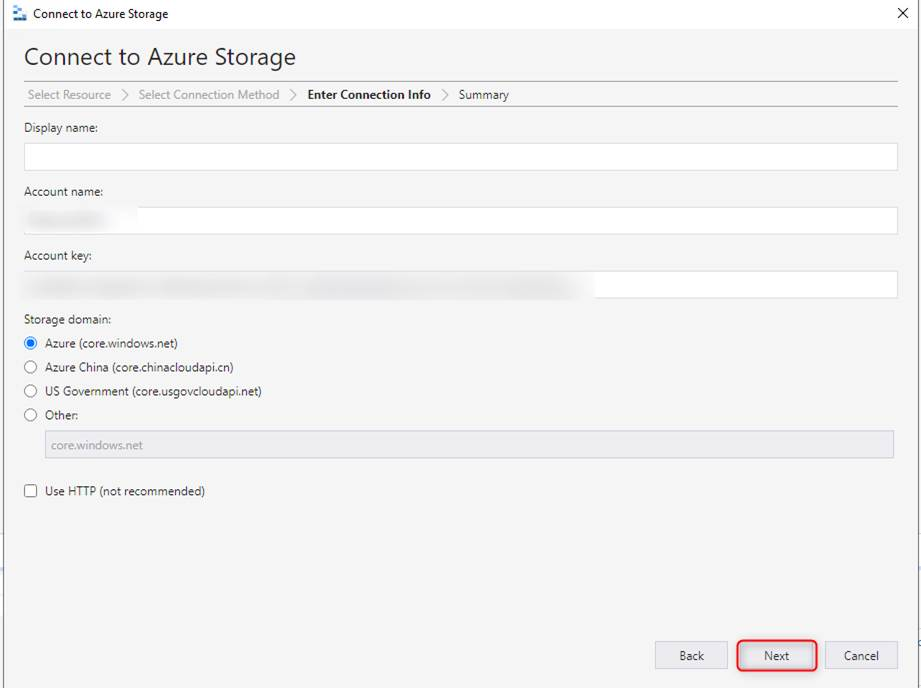Jump to the Summary step

[x=483, y=95]
